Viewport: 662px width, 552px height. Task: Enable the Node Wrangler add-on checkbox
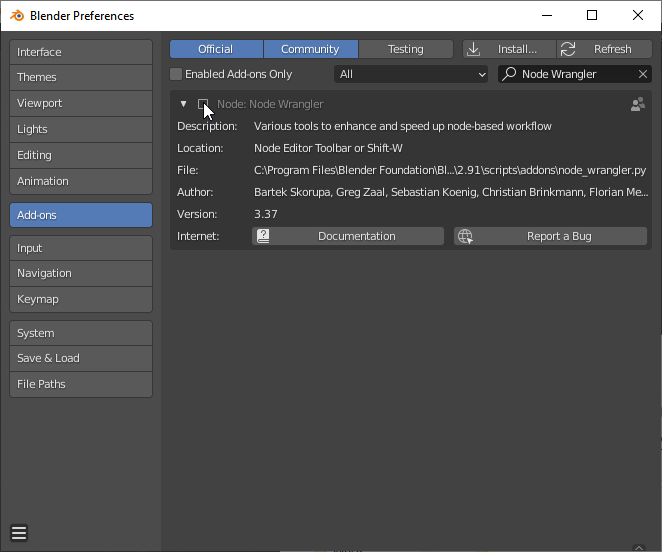203,104
